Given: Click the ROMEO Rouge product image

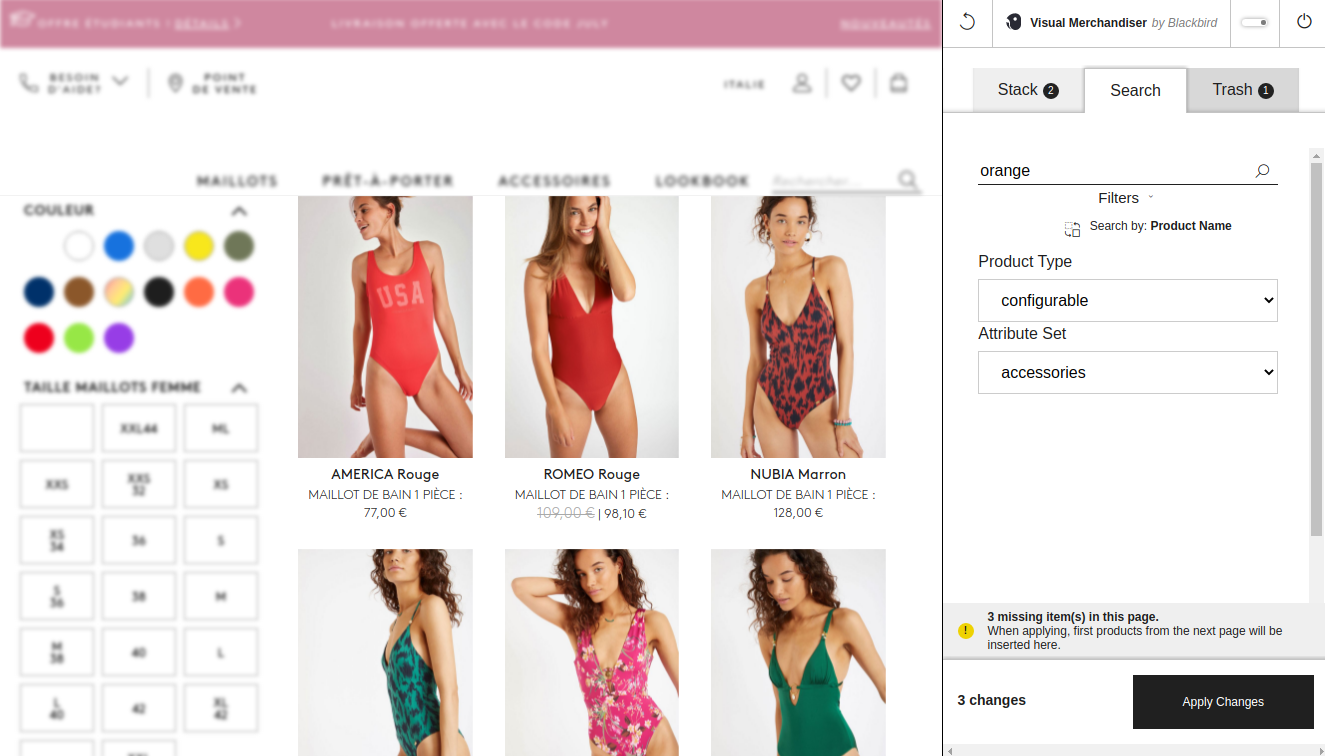Looking at the screenshot, I should 592,327.
